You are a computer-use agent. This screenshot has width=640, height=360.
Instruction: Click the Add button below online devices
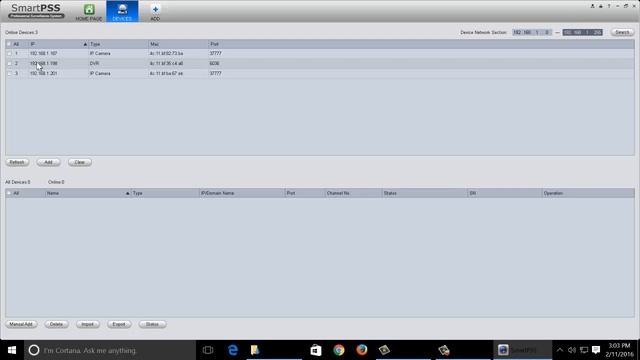(x=48, y=162)
